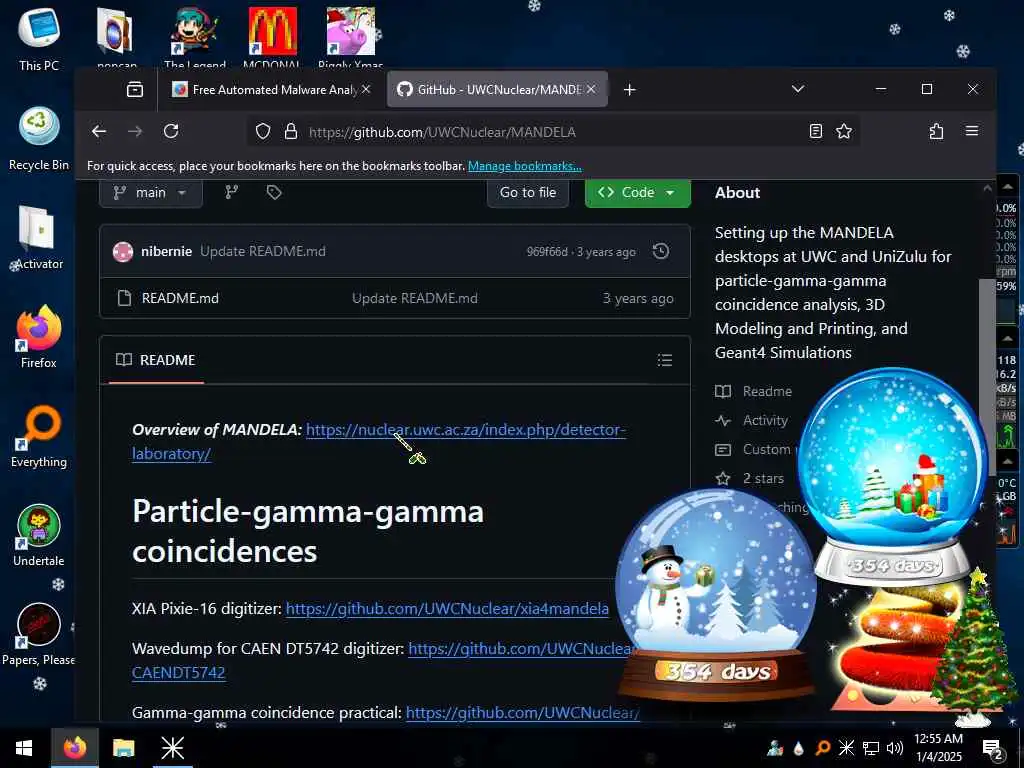
Task: Click Firefox taskbar button
Action: coord(74,748)
